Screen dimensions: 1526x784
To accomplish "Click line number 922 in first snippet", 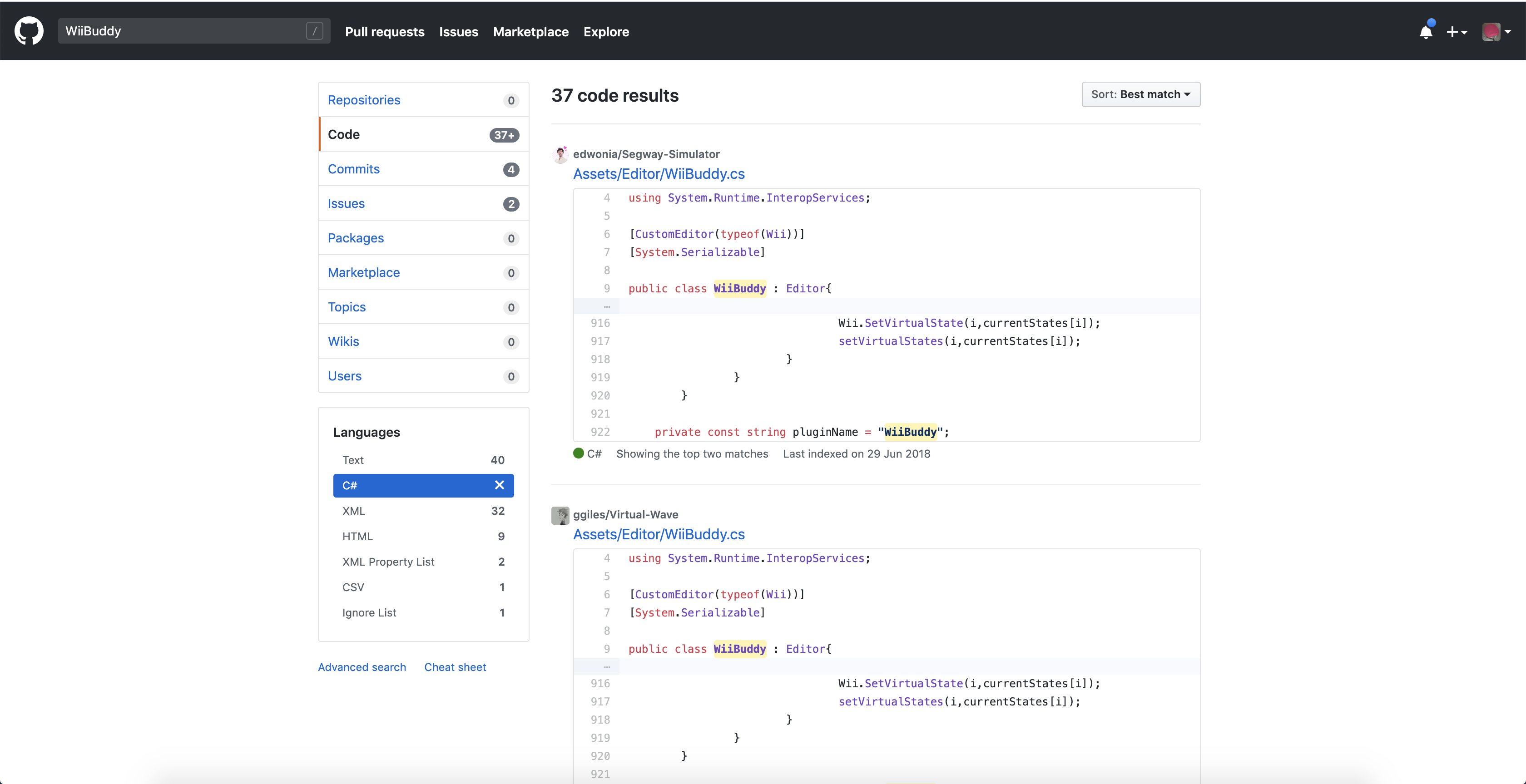I will (x=600, y=432).
